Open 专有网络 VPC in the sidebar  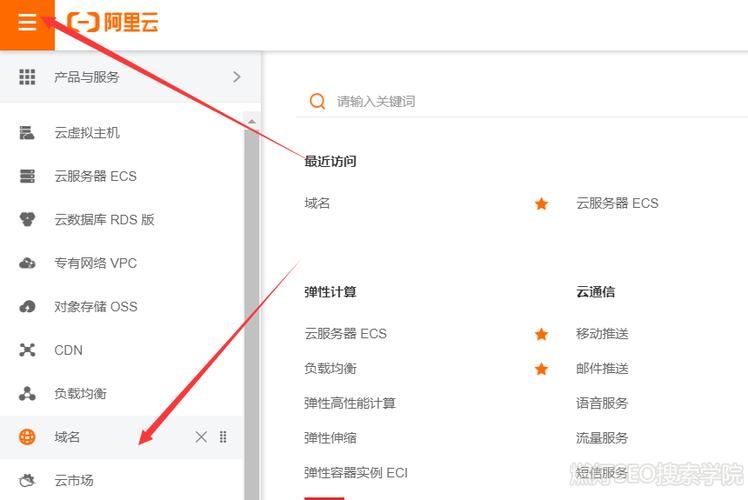95,263
